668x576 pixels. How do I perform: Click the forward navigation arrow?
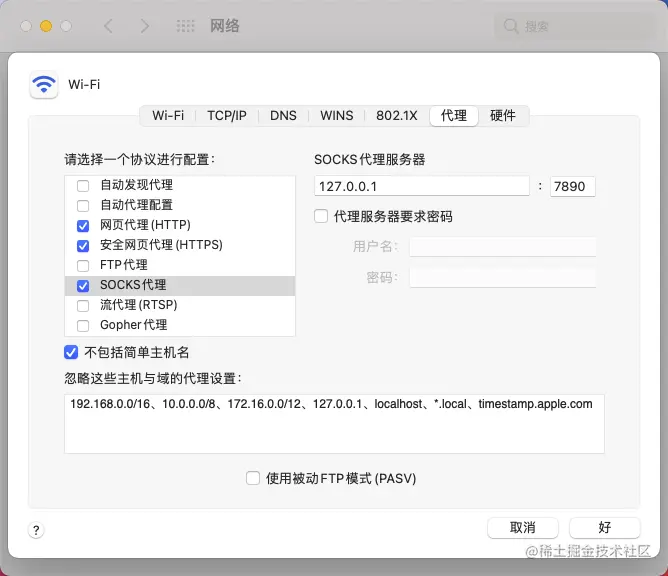tap(145, 26)
